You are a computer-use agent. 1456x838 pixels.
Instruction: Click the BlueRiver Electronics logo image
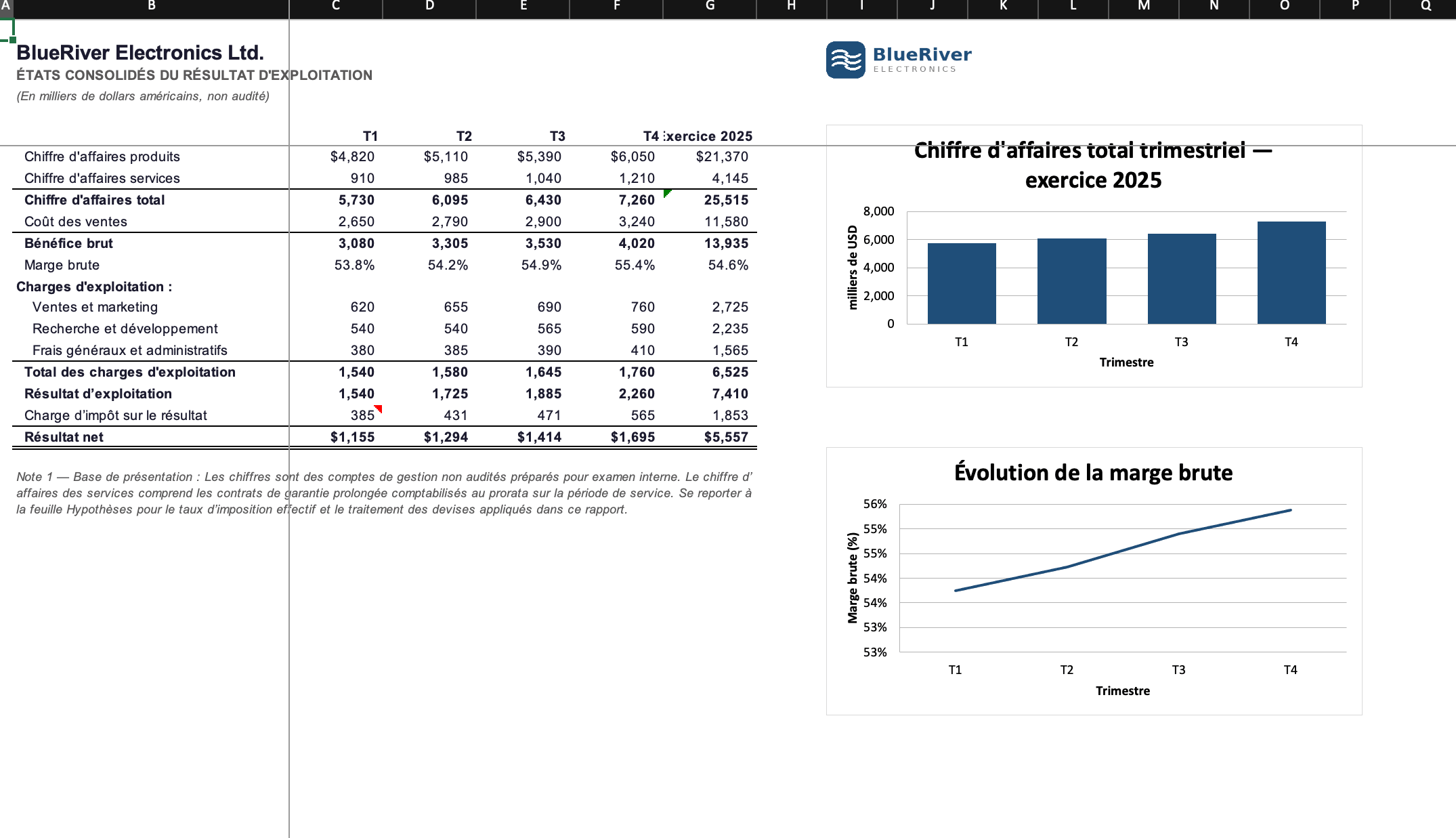point(899,60)
